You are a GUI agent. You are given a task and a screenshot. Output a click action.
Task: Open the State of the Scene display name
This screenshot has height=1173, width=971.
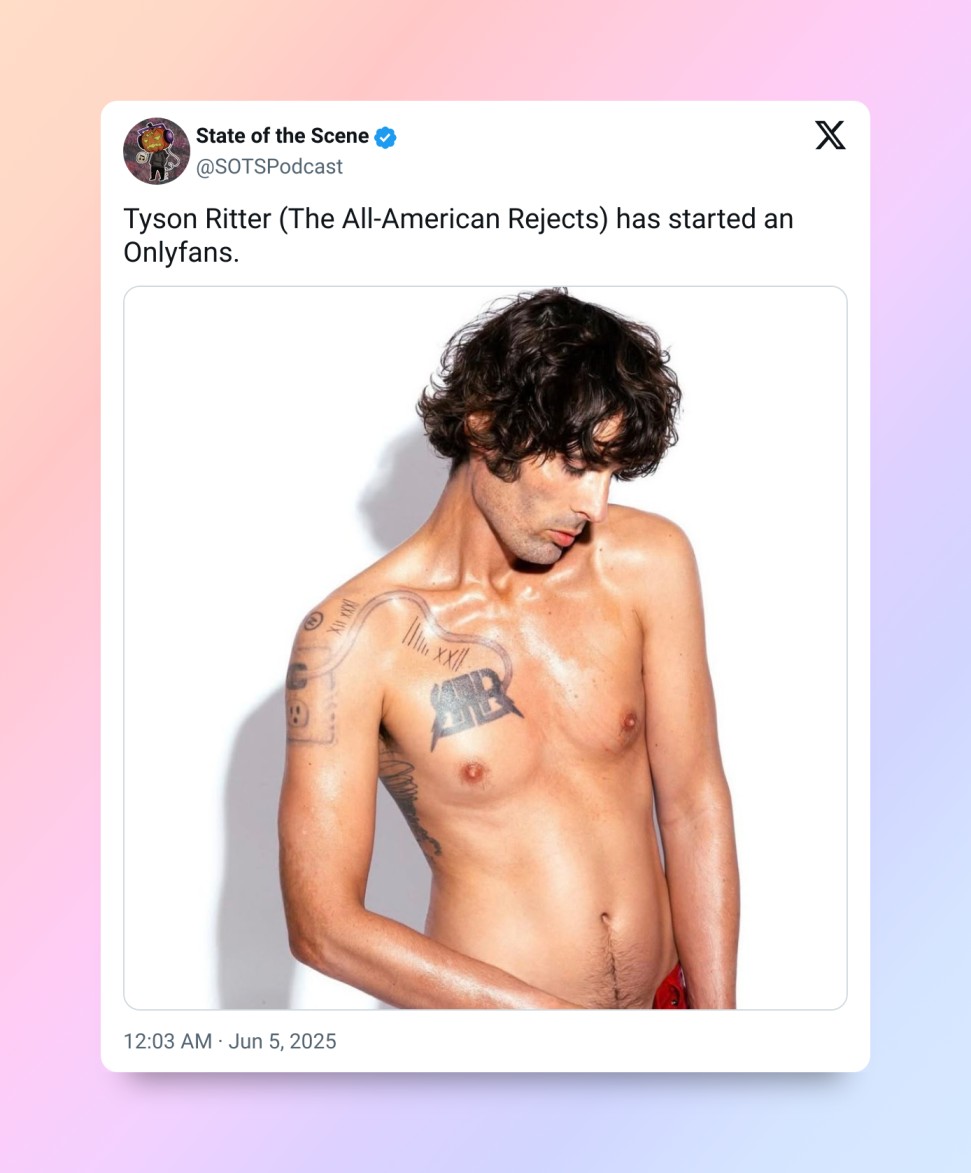pyautogui.click(x=282, y=136)
